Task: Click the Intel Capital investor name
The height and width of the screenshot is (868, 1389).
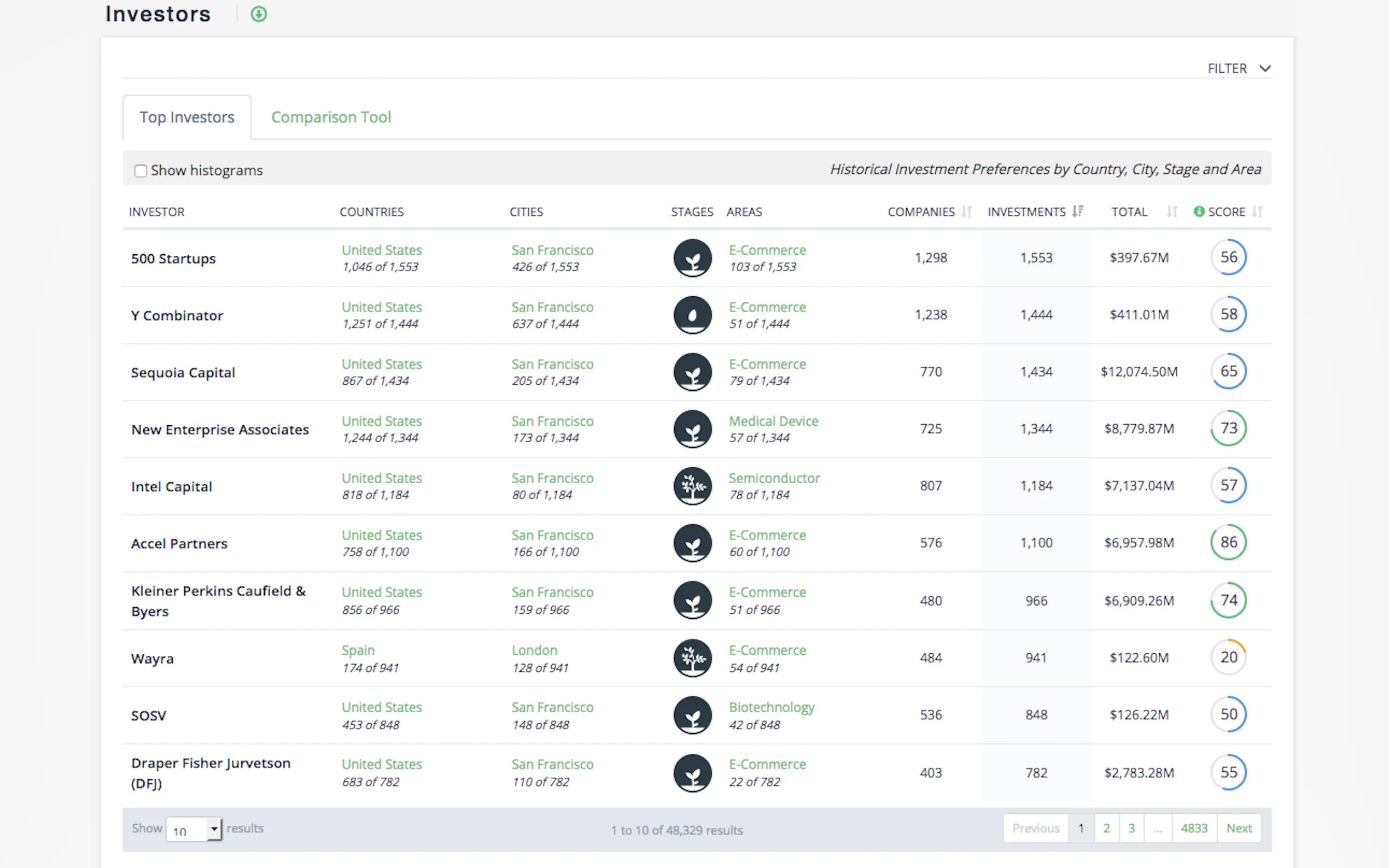Action: [x=172, y=487]
